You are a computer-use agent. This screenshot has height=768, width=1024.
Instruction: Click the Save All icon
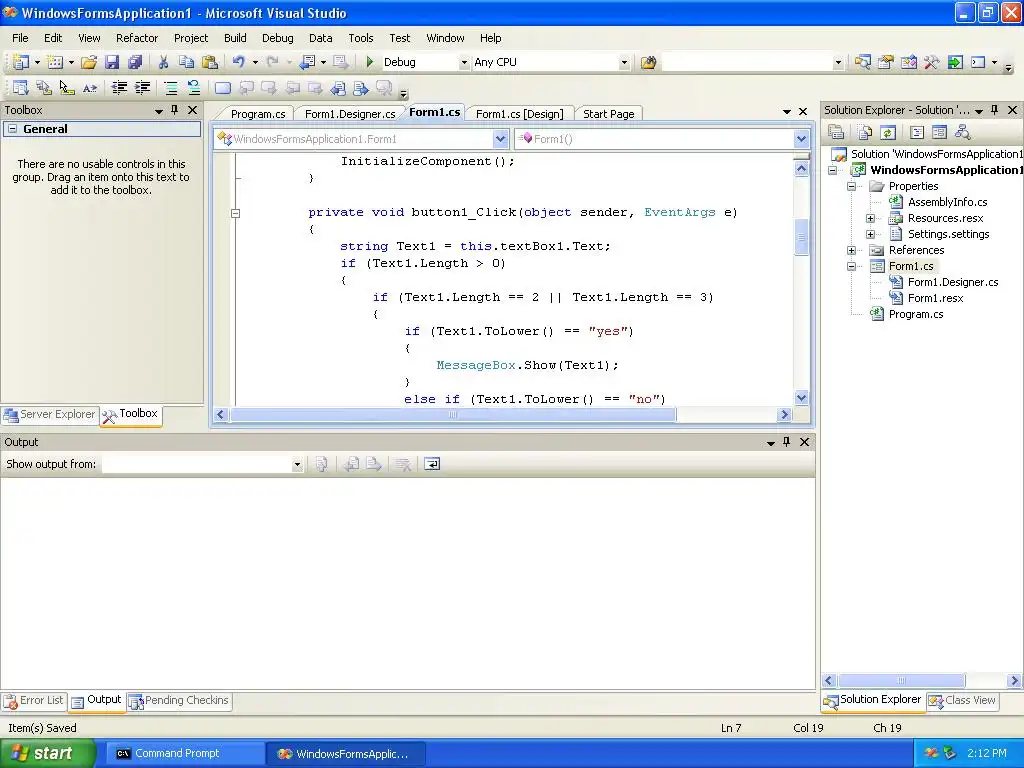click(135, 62)
